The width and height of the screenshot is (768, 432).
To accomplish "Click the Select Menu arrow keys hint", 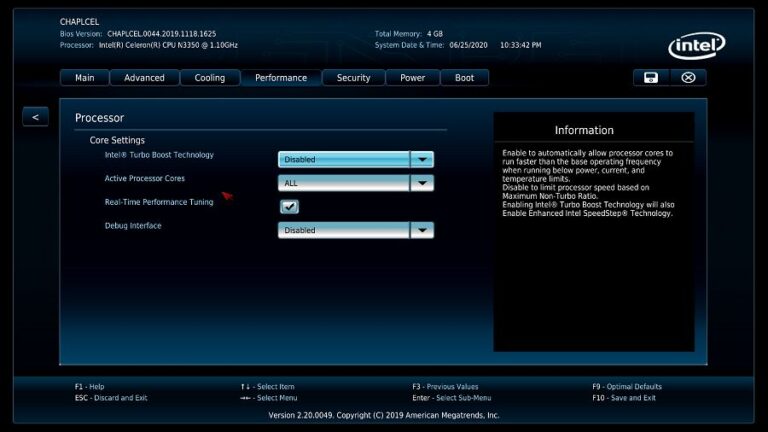I will (268, 398).
